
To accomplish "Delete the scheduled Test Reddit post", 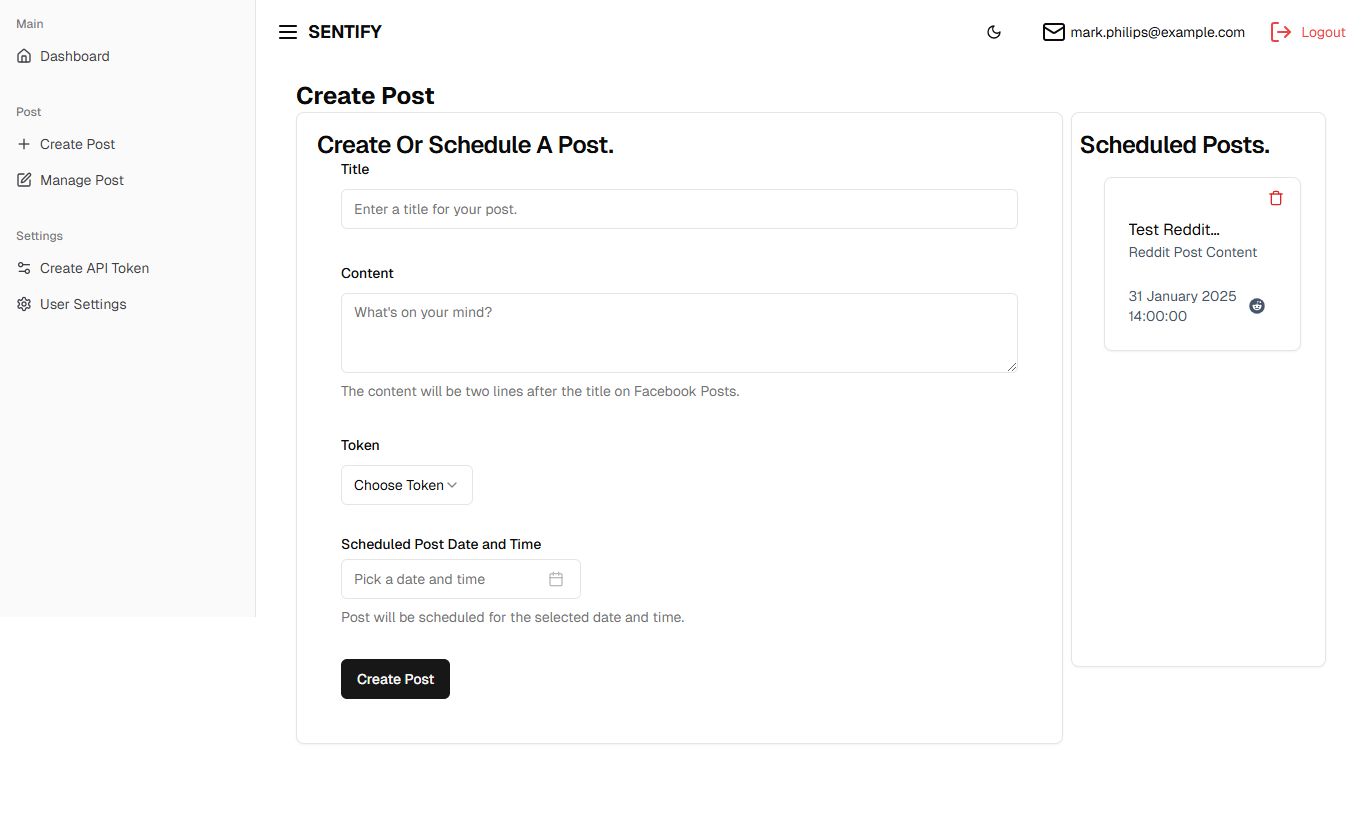I will (1276, 198).
